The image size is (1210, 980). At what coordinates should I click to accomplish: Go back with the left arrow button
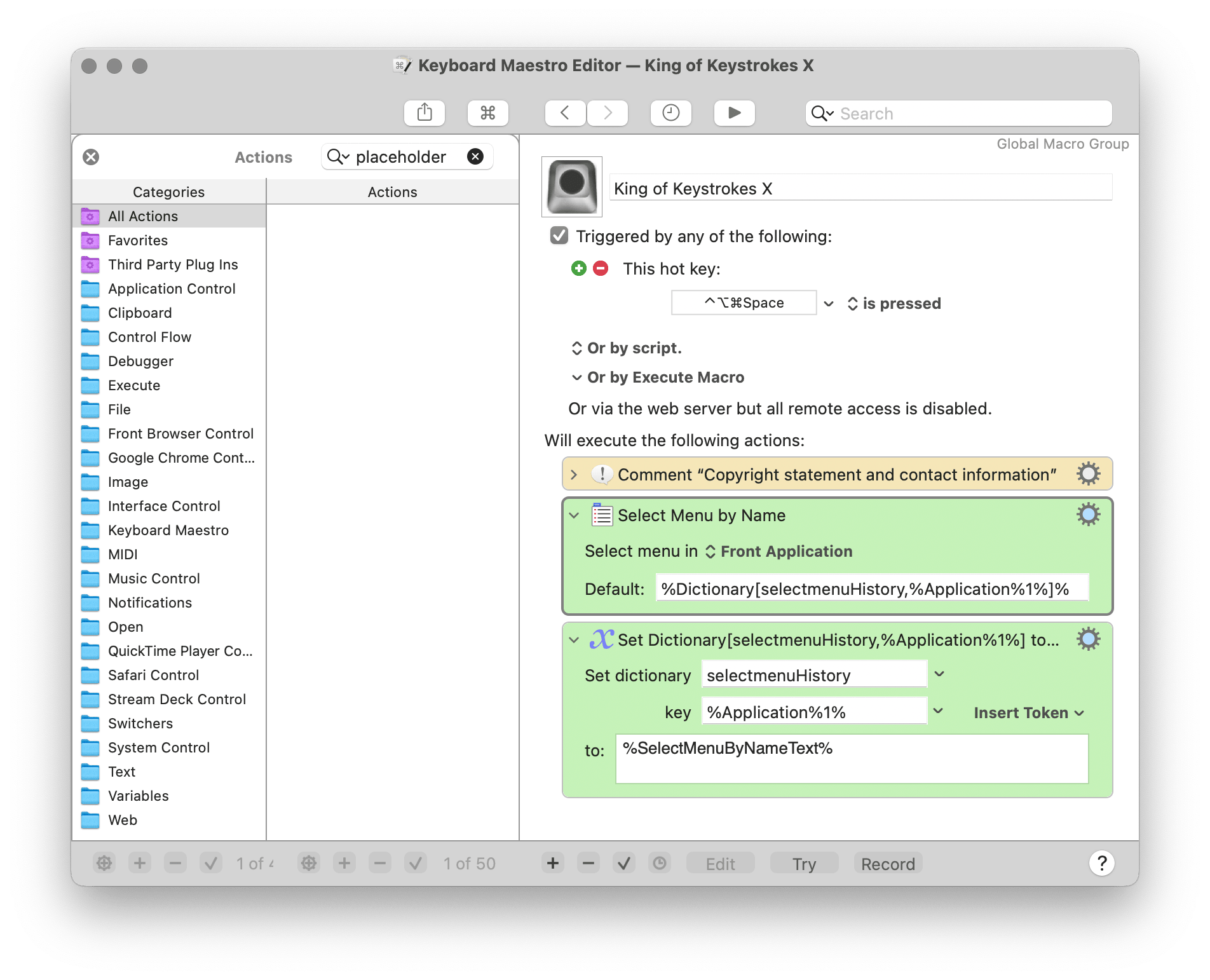565,113
